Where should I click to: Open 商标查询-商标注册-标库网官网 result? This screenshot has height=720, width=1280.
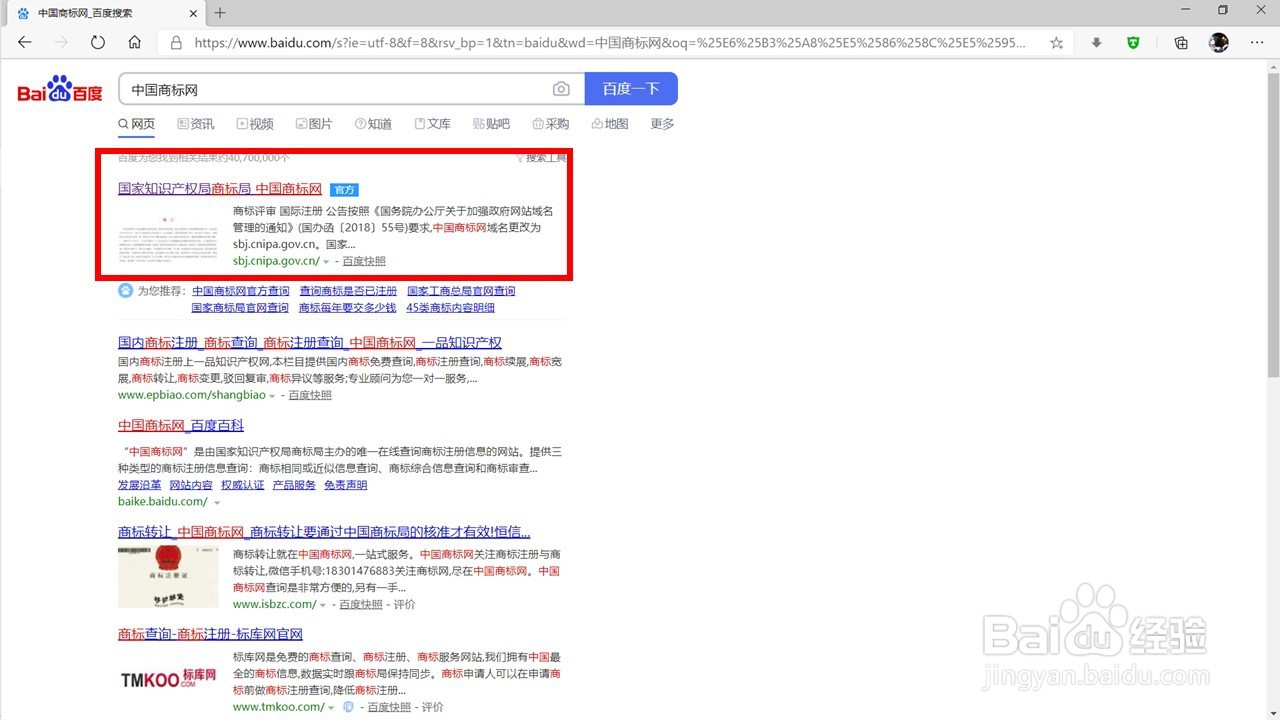pos(210,634)
